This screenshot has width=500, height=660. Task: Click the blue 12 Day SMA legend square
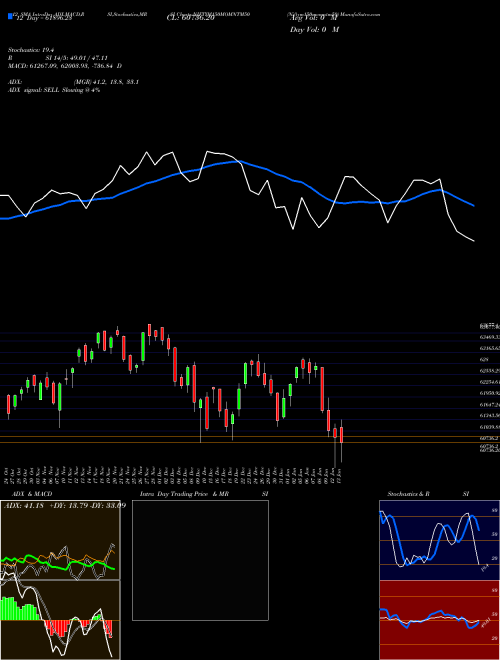click(10, 16)
